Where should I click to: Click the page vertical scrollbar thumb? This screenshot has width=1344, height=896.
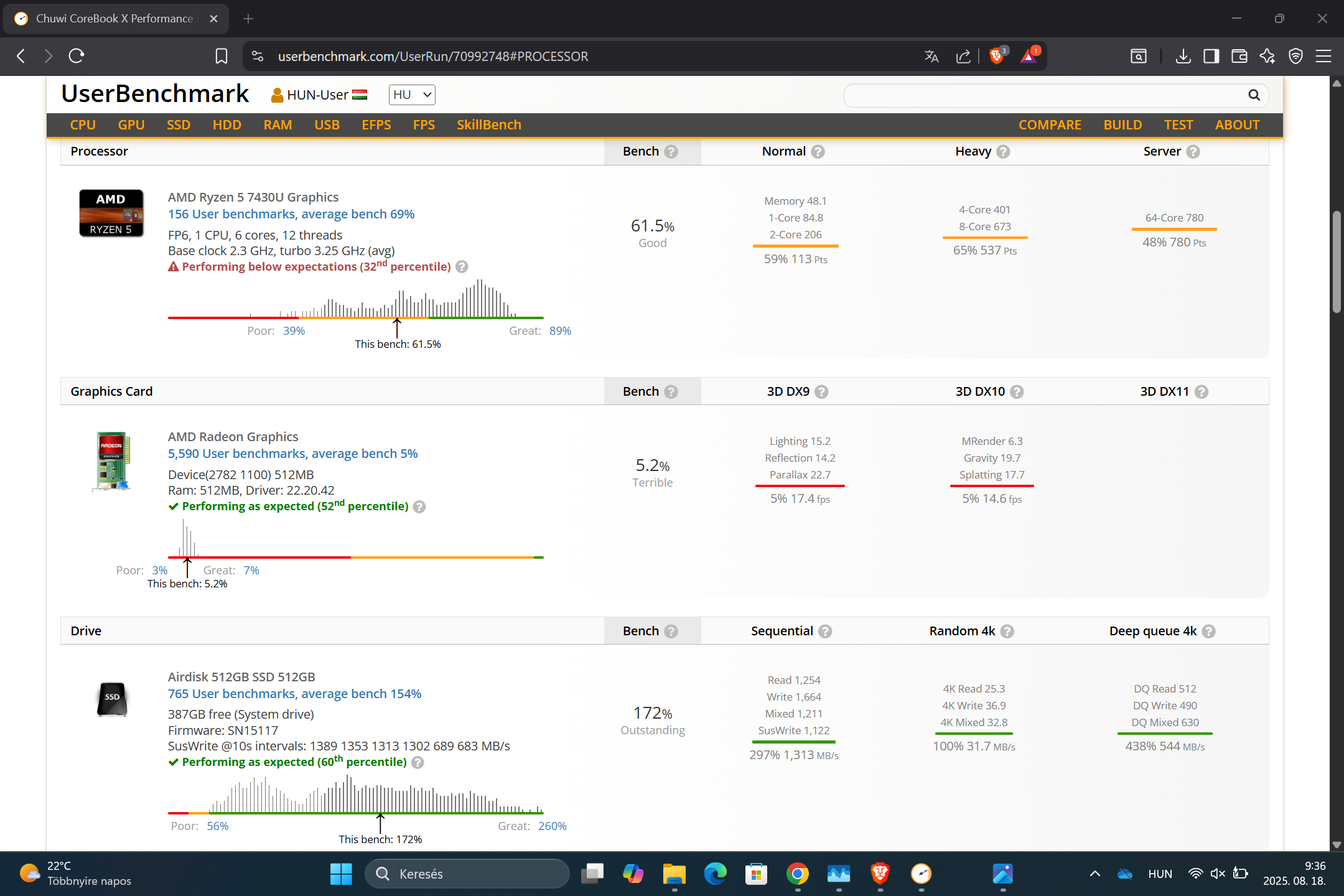click(1337, 261)
